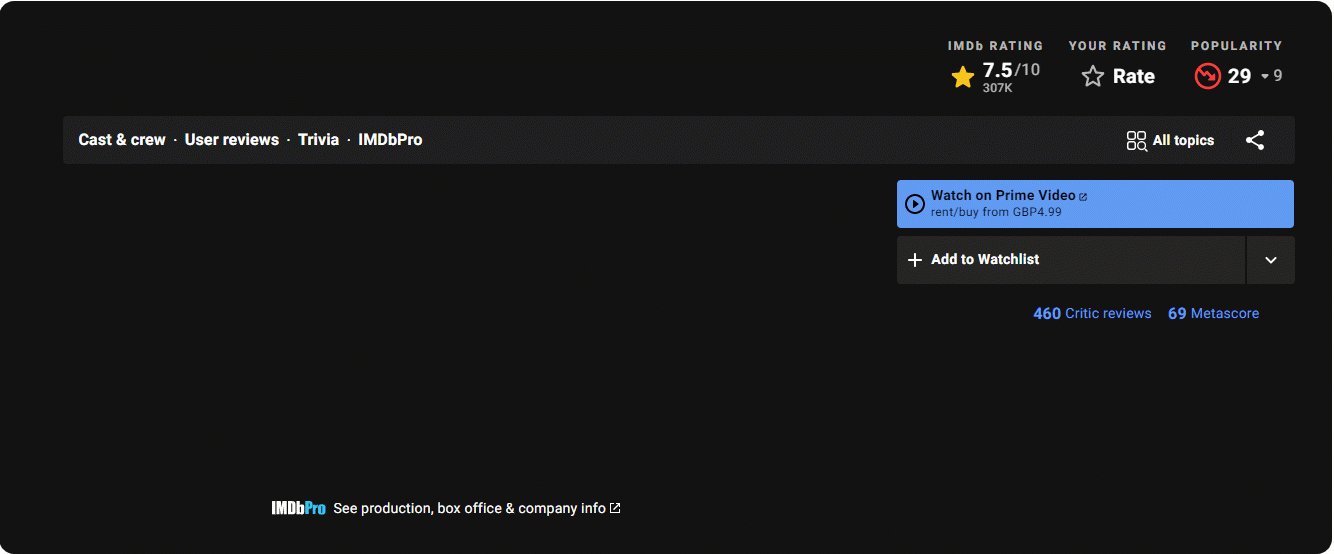
Task: Go to the Trivia section
Action: [x=318, y=140]
